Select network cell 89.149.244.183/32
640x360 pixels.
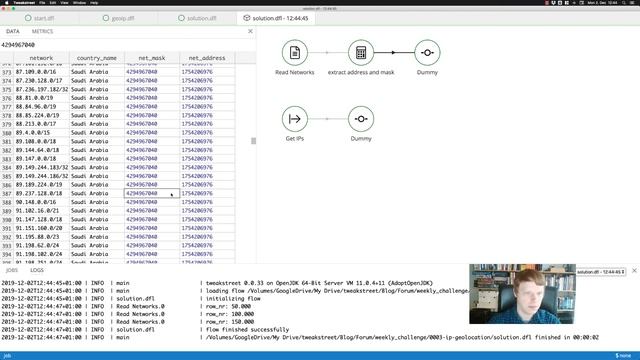(x=41, y=167)
